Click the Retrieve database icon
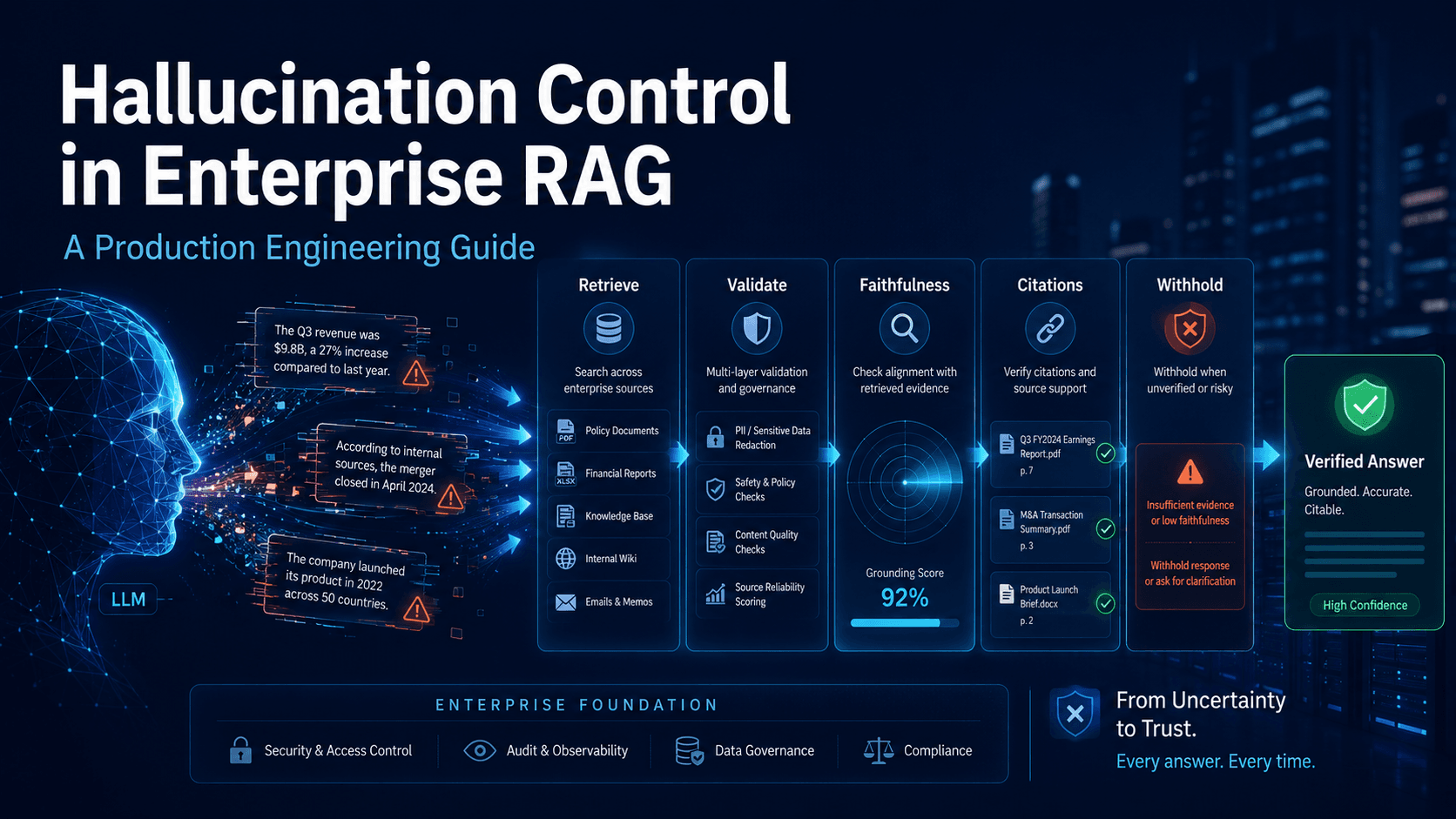The width and height of the screenshot is (1456, 819). click(609, 329)
